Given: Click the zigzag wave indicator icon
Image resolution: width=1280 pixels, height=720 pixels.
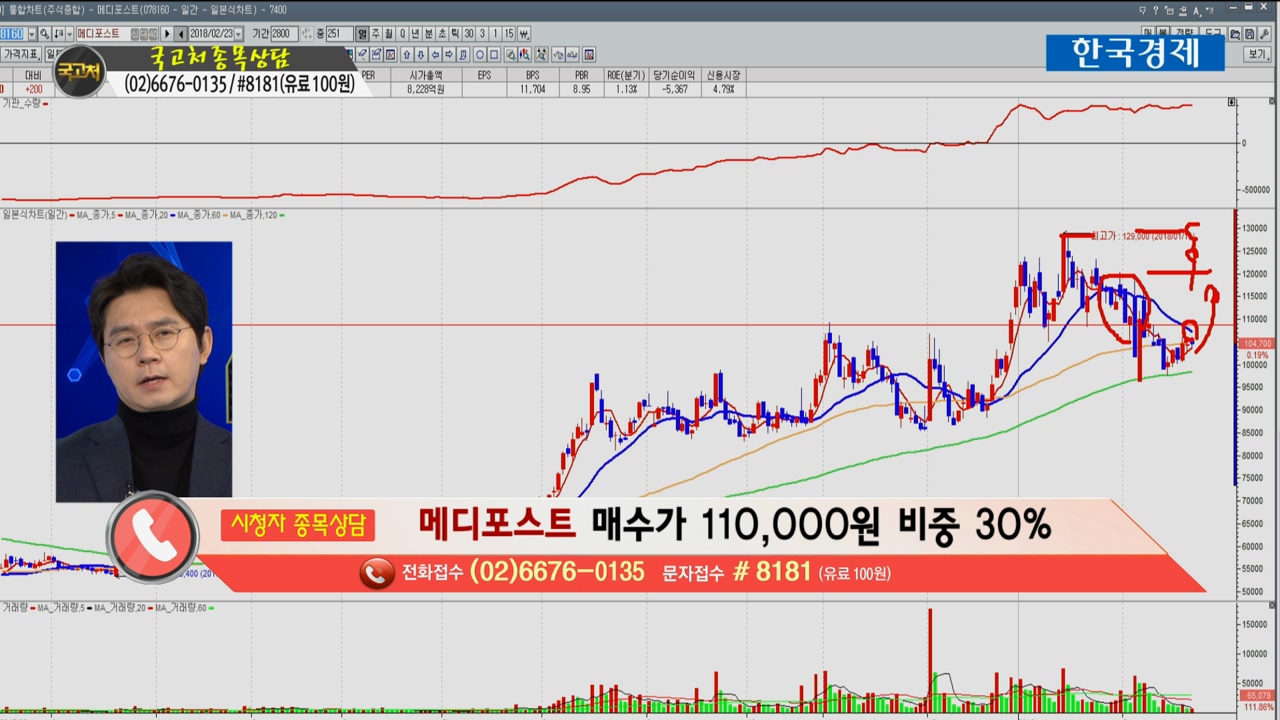Looking at the screenshot, I should (x=572, y=55).
